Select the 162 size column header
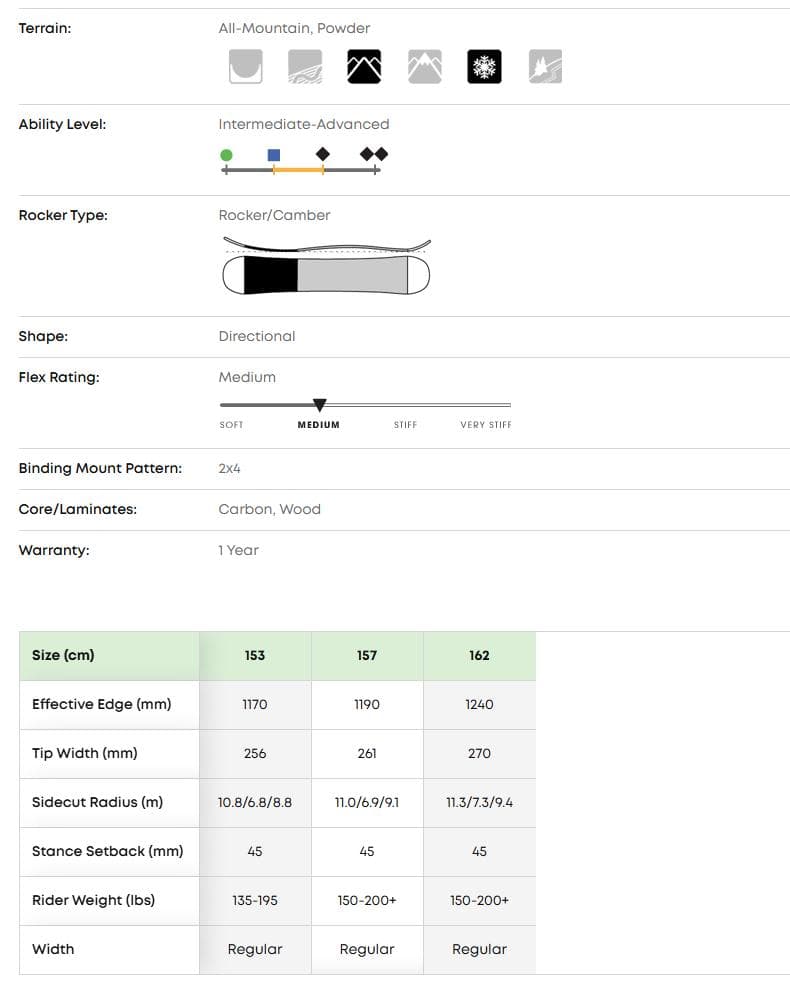This screenshot has height=996, width=790. click(x=479, y=655)
